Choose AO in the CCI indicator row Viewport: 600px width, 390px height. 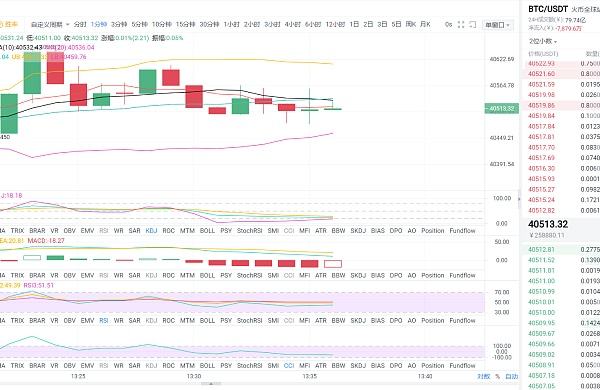point(412,366)
